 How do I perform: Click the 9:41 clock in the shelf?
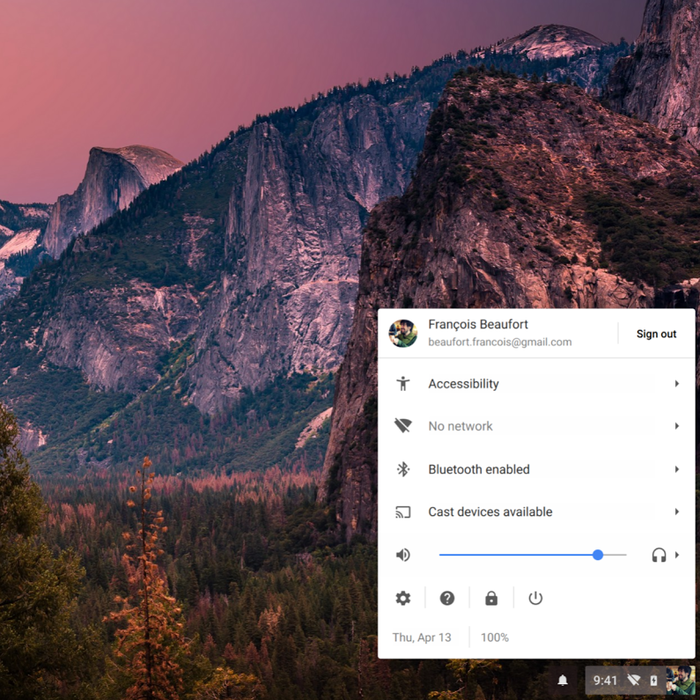click(605, 681)
